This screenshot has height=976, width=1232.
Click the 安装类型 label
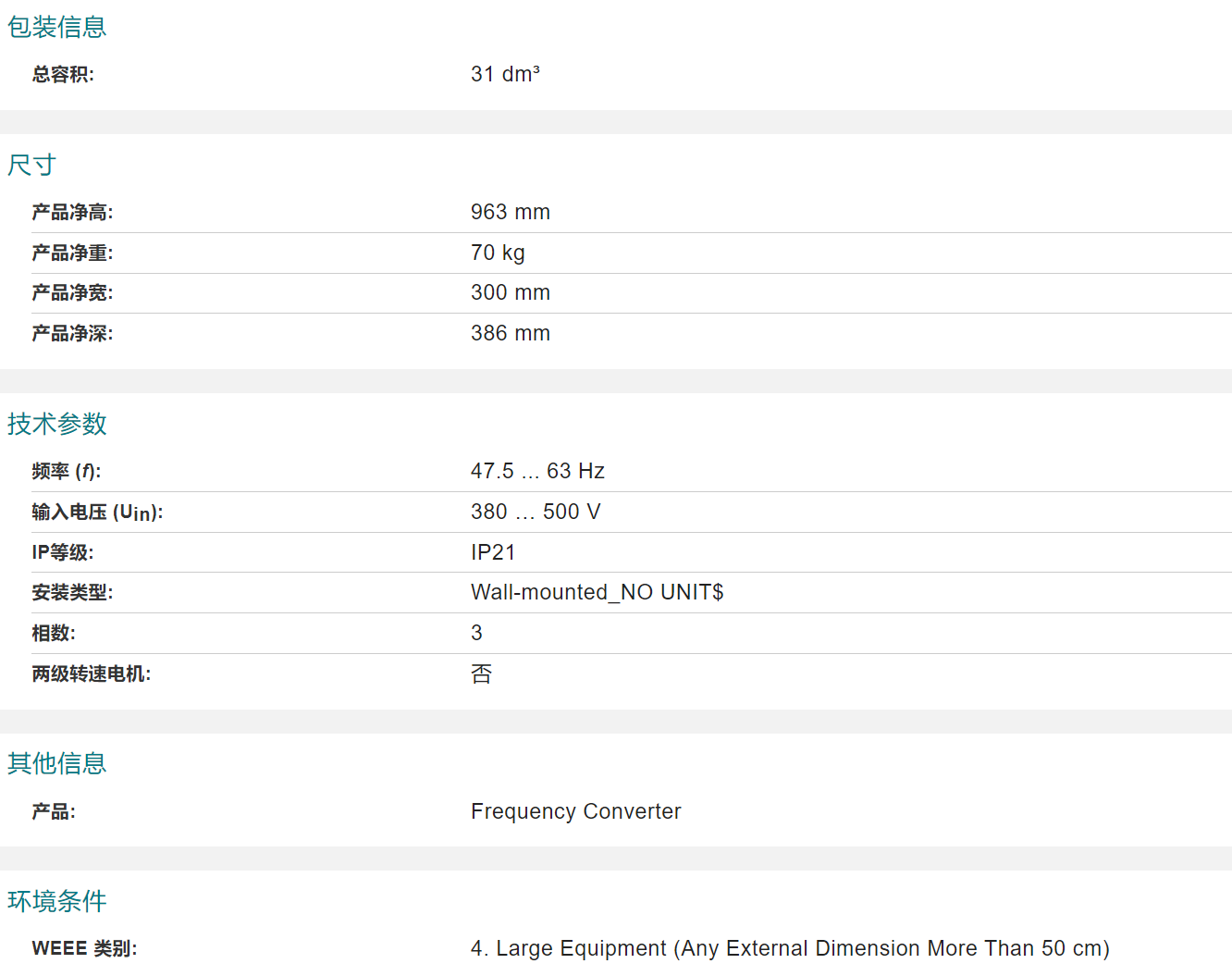[x=72, y=592]
